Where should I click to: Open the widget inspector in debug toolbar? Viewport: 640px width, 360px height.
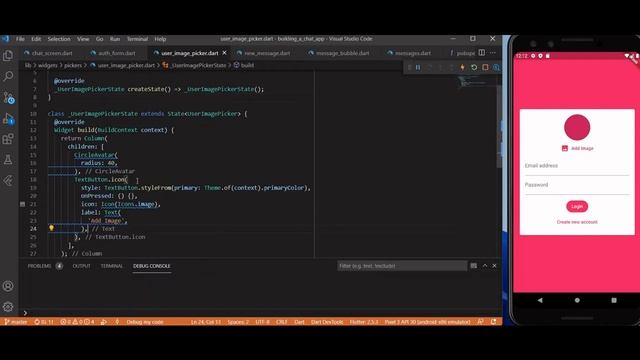[496, 67]
